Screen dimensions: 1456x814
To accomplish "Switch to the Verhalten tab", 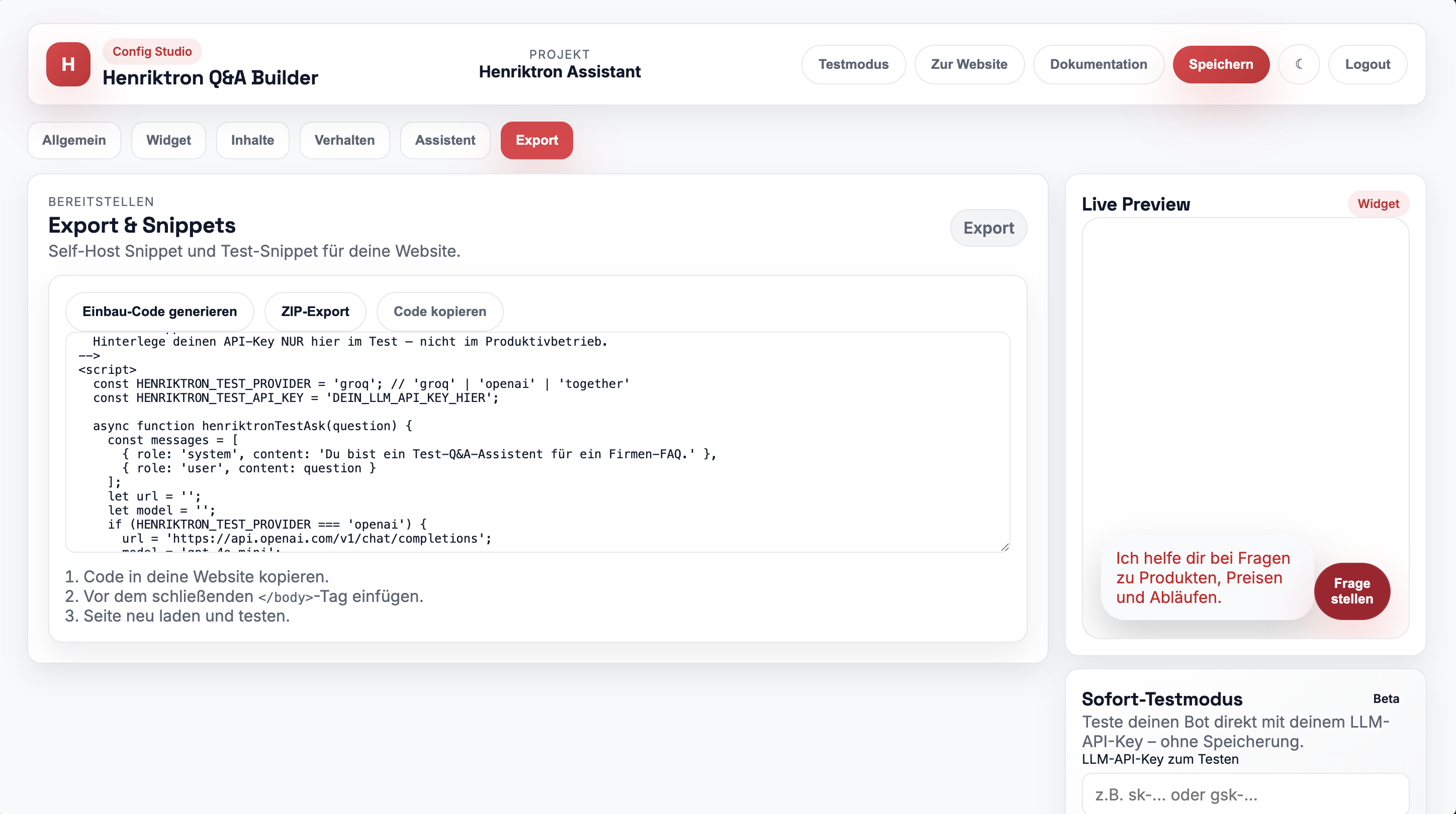I will (x=344, y=140).
